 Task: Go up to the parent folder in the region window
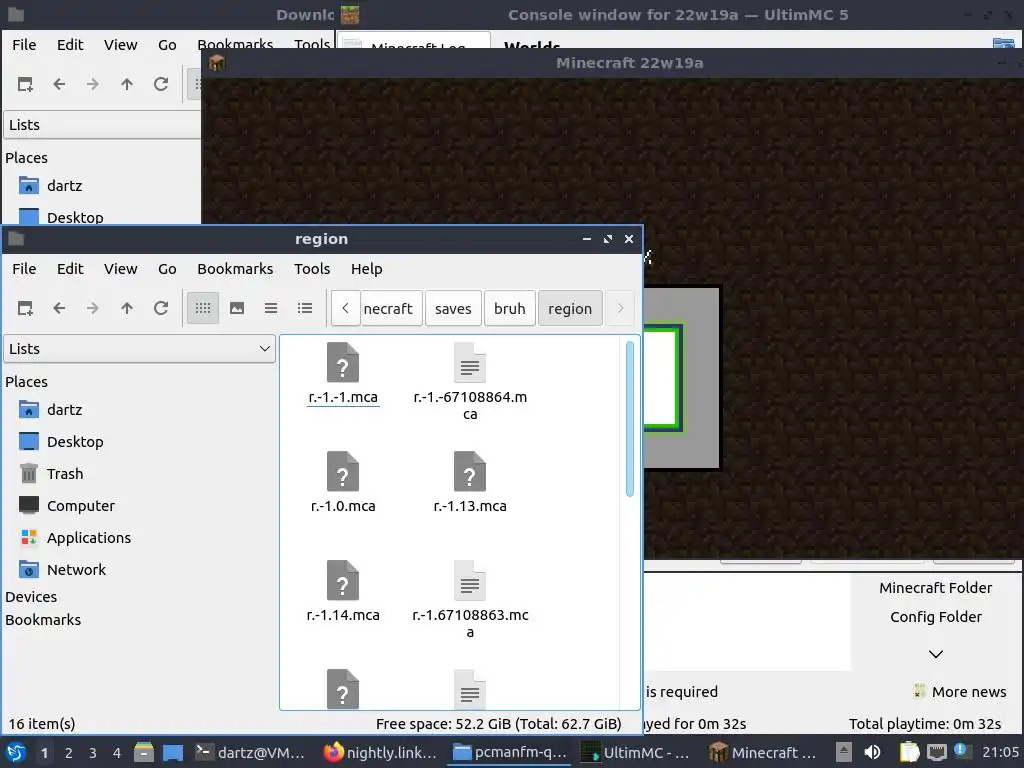tap(127, 308)
